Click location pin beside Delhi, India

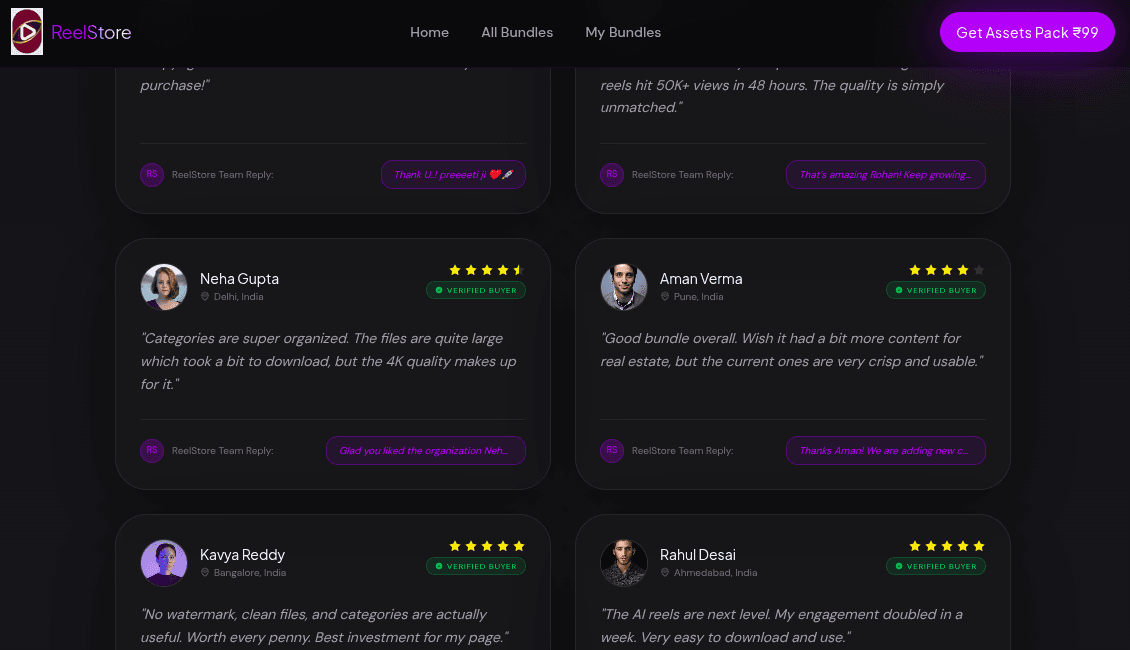tap(205, 297)
